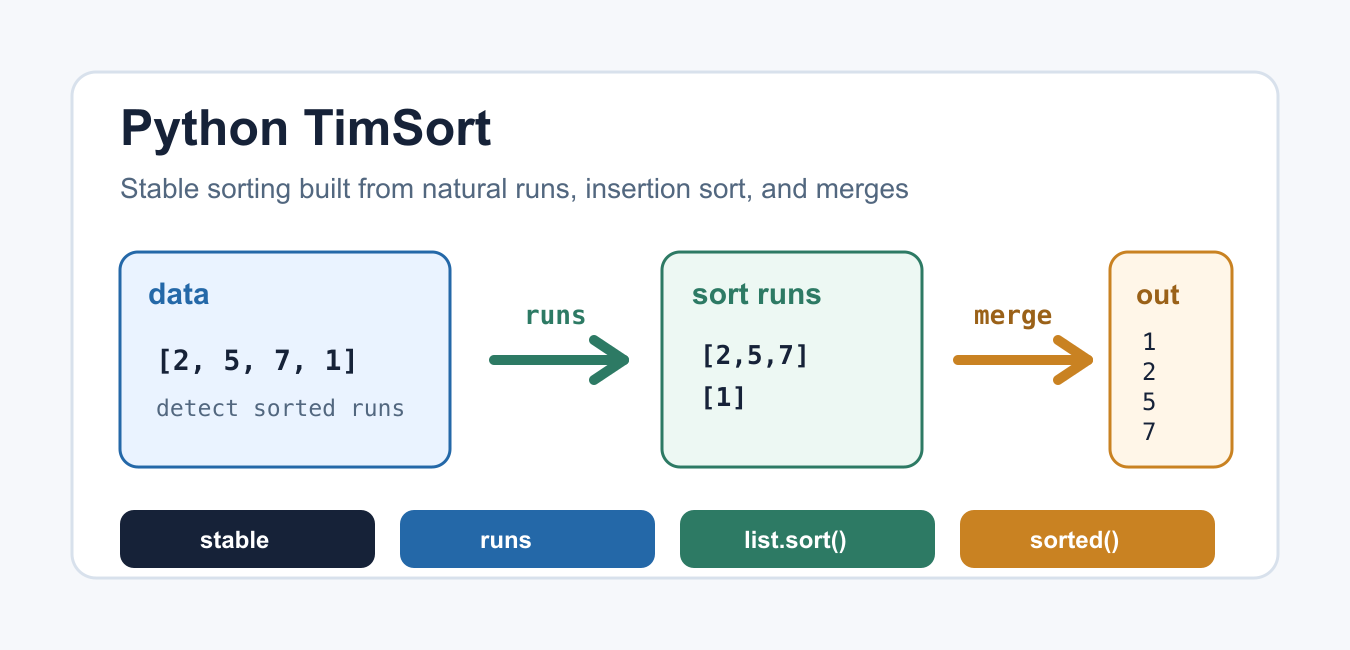This screenshot has width=1350, height=650.
Task: Select the '[2, 5, 7, 1]' list text
Action: [x=257, y=360]
